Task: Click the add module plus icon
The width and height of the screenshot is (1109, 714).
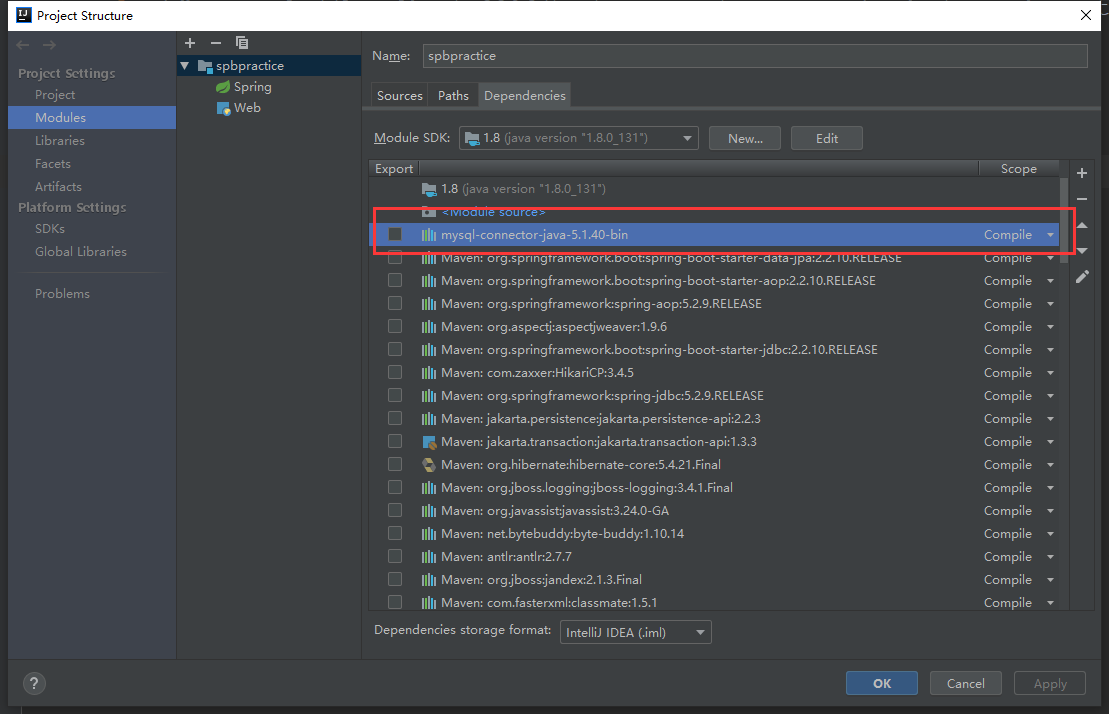Action: pyautogui.click(x=190, y=43)
